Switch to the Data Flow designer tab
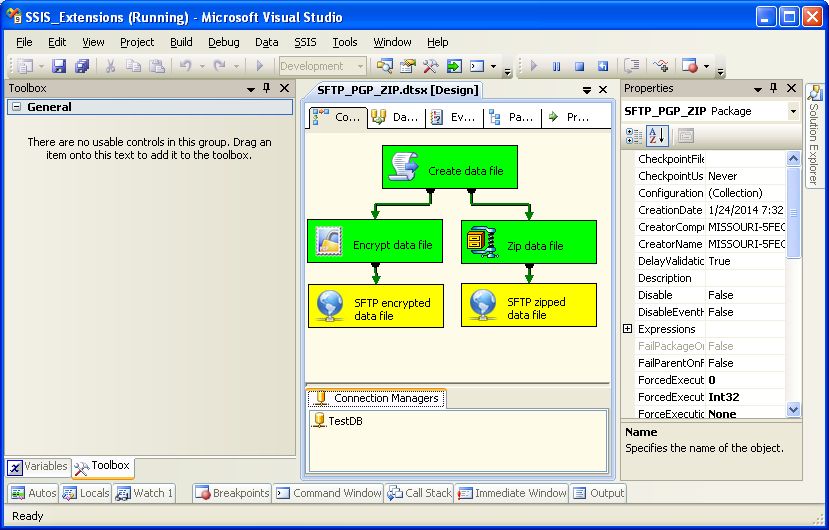 pos(395,117)
